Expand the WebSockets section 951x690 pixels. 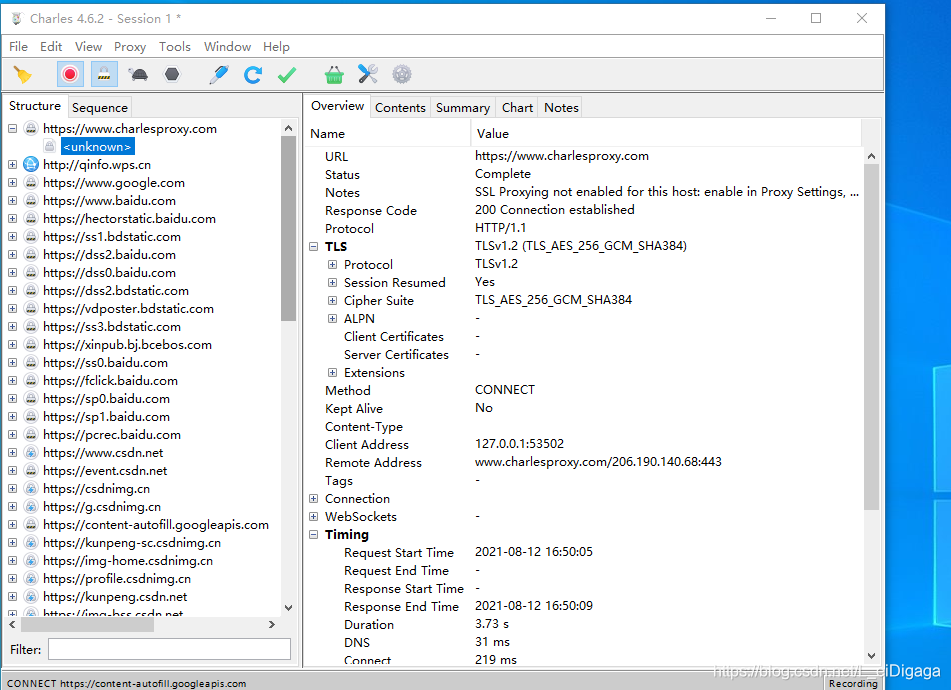tap(314, 517)
